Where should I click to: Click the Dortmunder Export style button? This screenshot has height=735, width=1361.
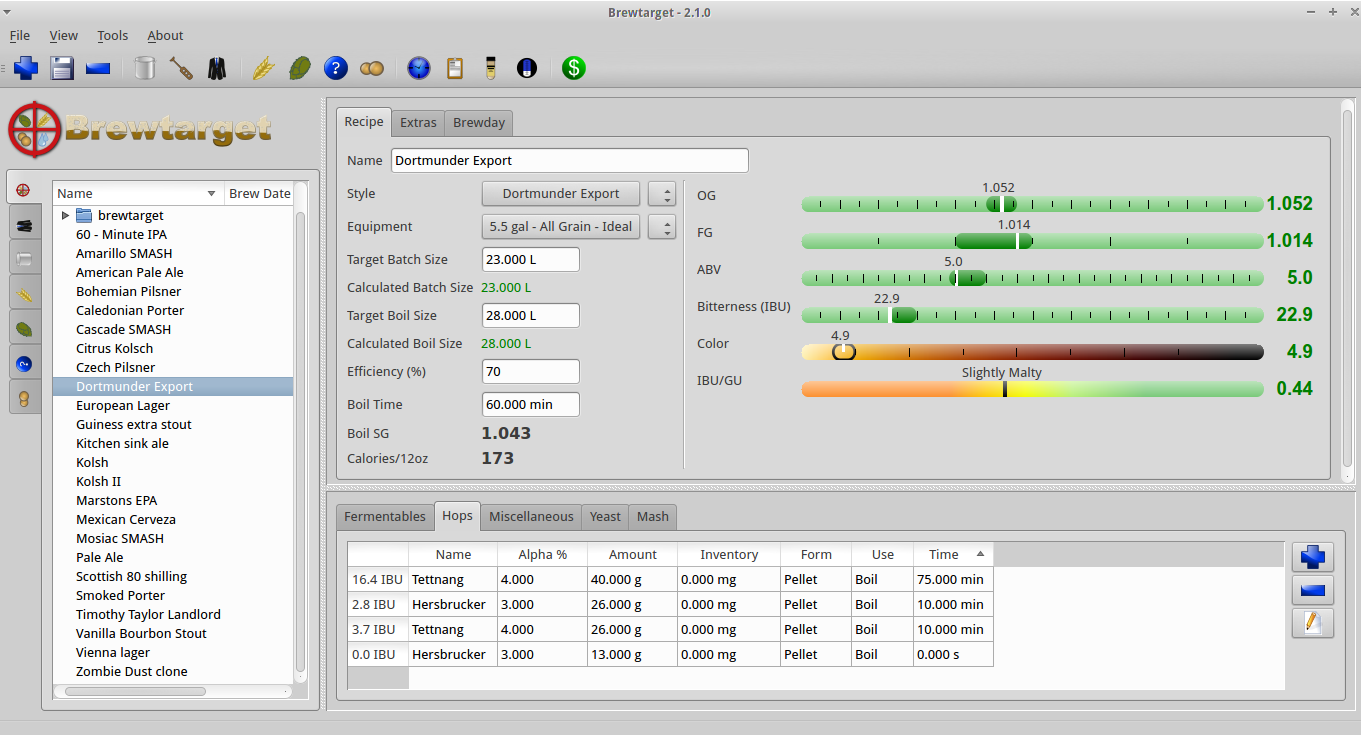coord(561,194)
